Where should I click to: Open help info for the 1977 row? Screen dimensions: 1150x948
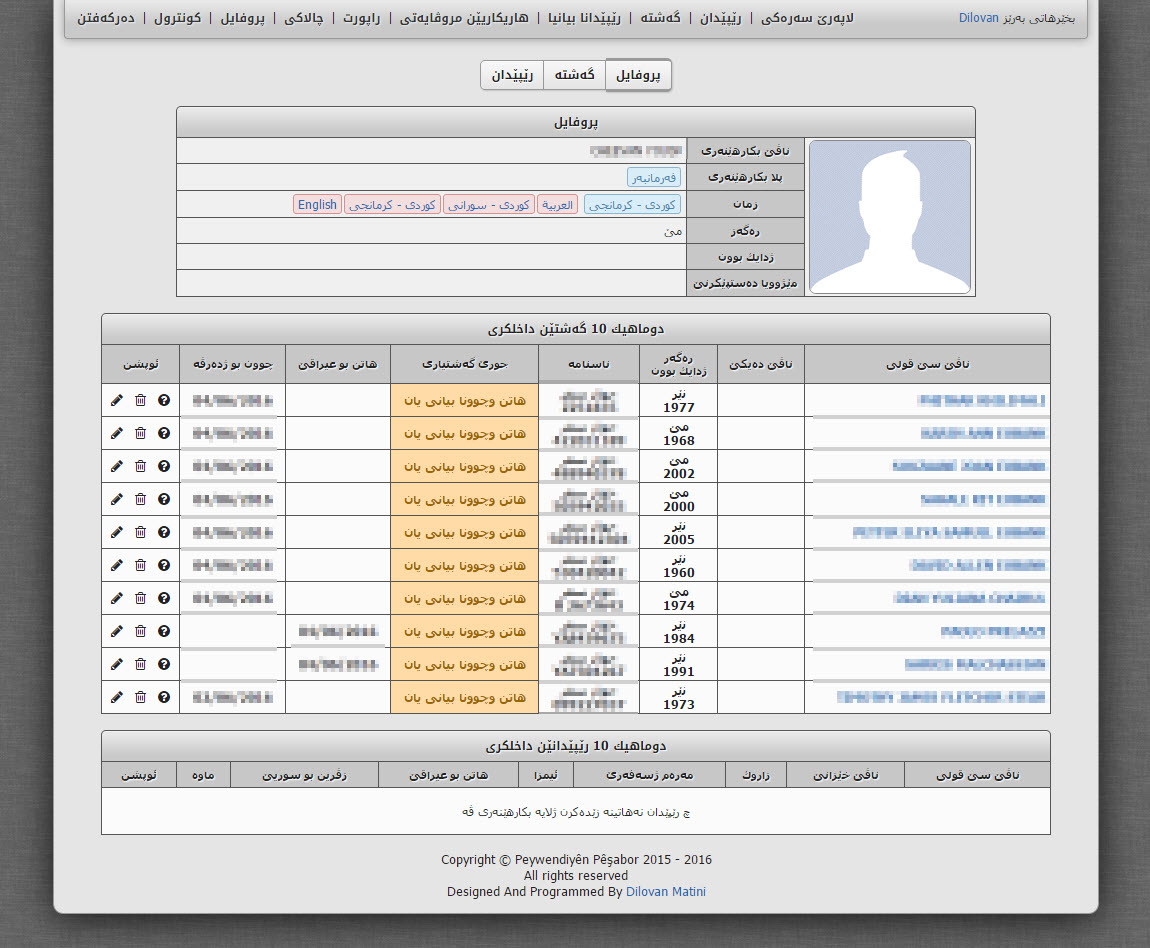[x=164, y=400]
